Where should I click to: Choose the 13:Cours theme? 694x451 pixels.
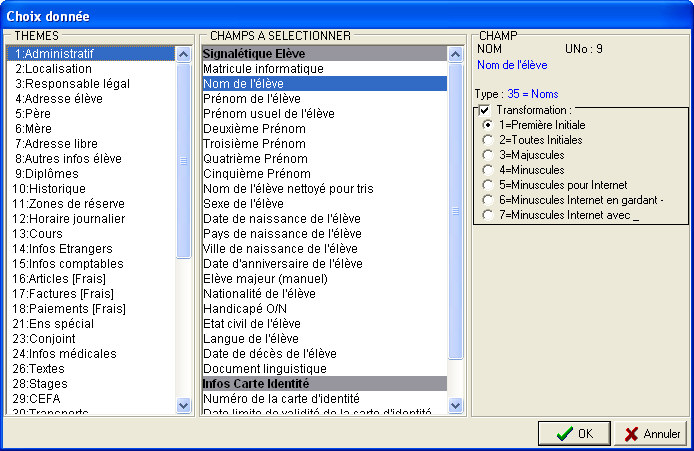[x=41, y=233]
